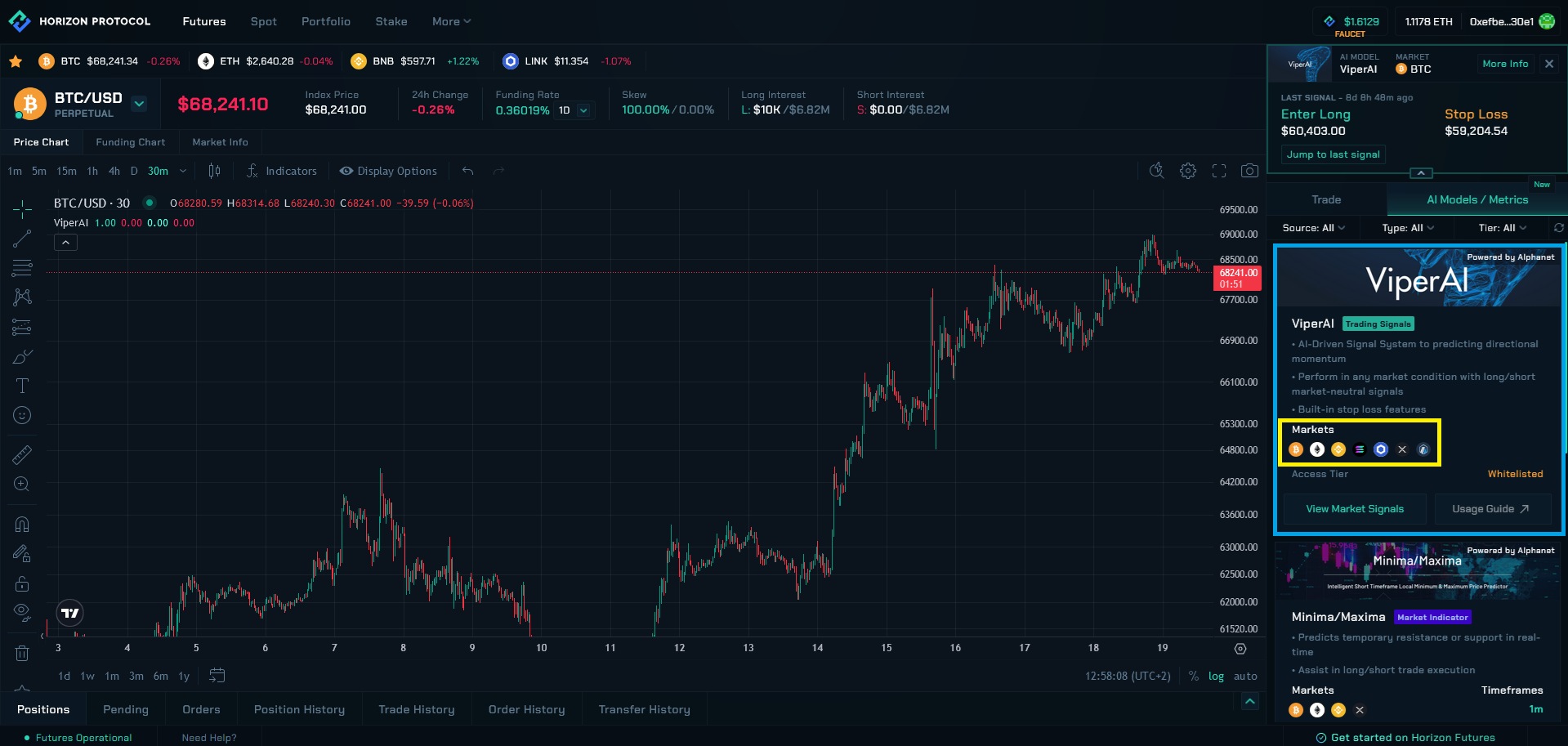Screen dimensions: 1568x746
Task: Click Jump to last signal
Action: (x=1333, y=154)
